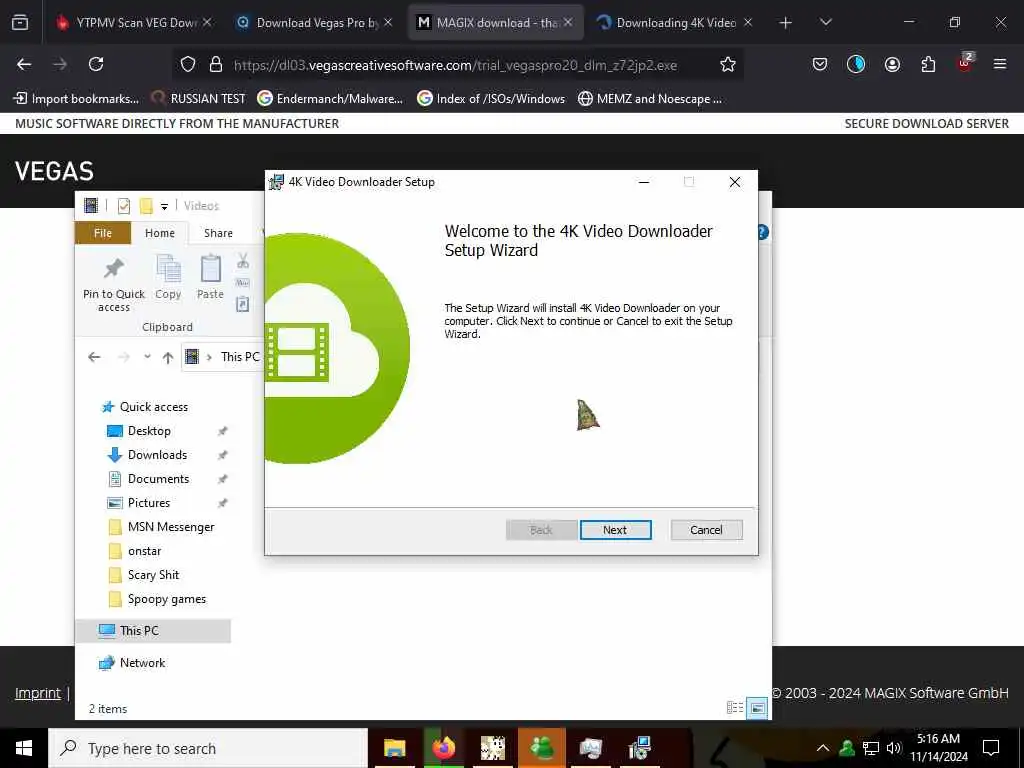The image size is (1024, 768).
Task: Open the onstar folder
Action: [134, 551]
